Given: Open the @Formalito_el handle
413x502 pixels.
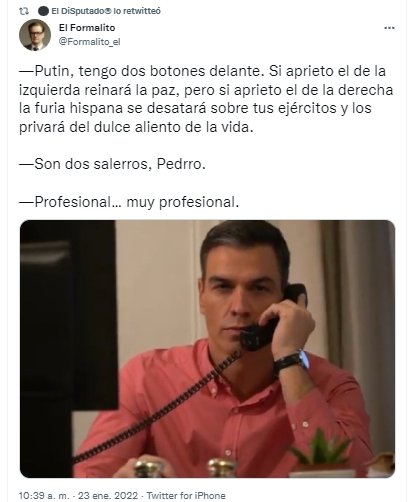Looking at the screenshot, I should point(89,42).
